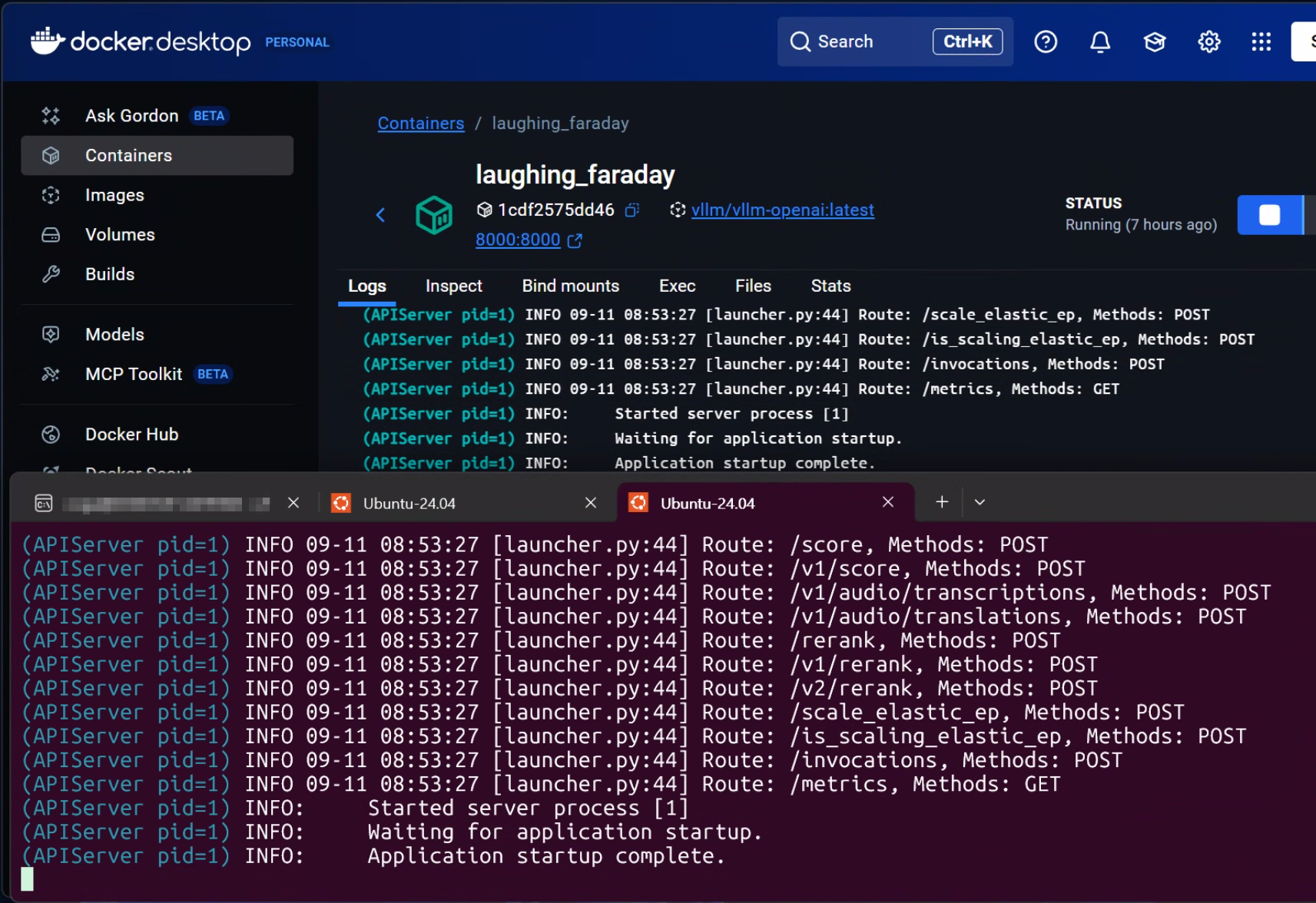
Task: Click the external link icon next to 8000:8000
Action: point(575,240)
